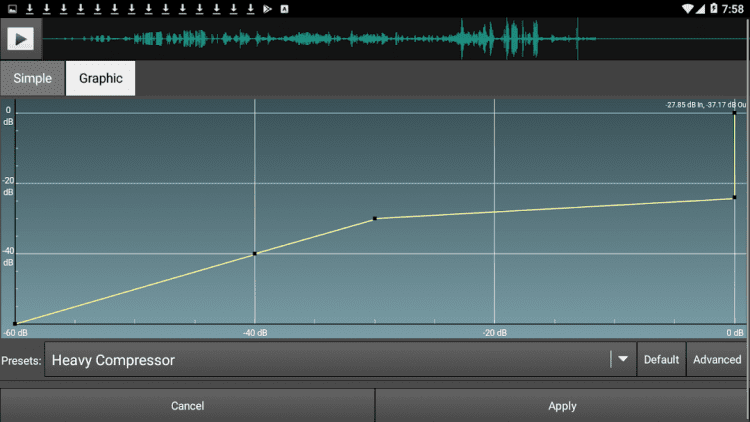This screenshot has width=750, height=422.
Task: Switch to the Simple tab
Action: [x=32, y=78]
